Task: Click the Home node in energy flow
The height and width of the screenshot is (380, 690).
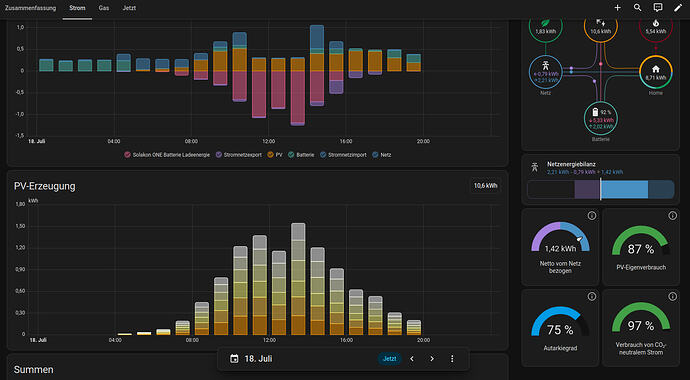Action: pyautogui.click(x=656, y=71)
